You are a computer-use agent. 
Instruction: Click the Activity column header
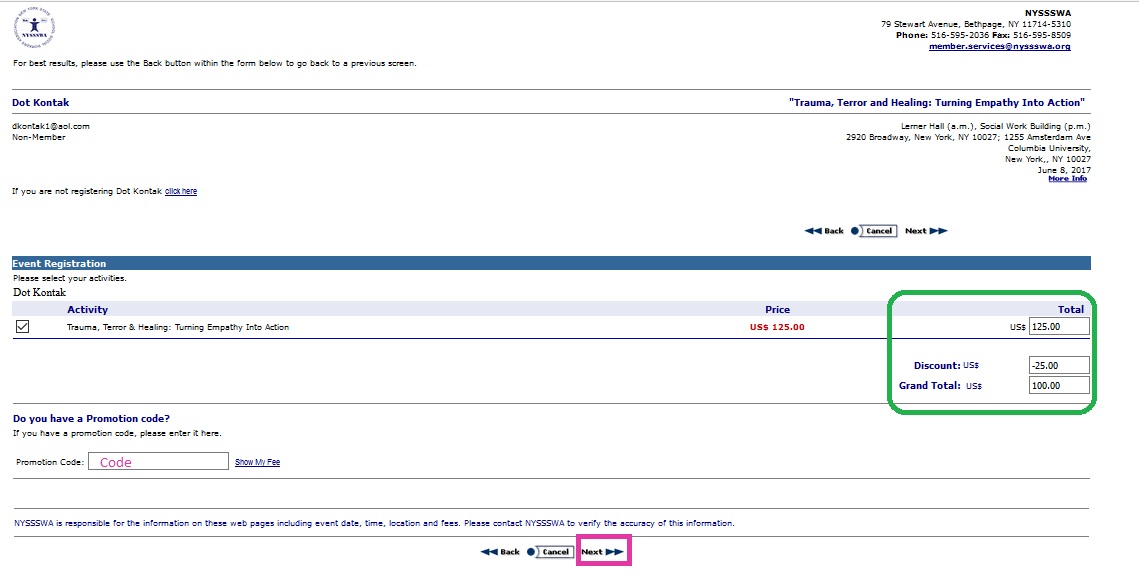(x=88, y=310)
